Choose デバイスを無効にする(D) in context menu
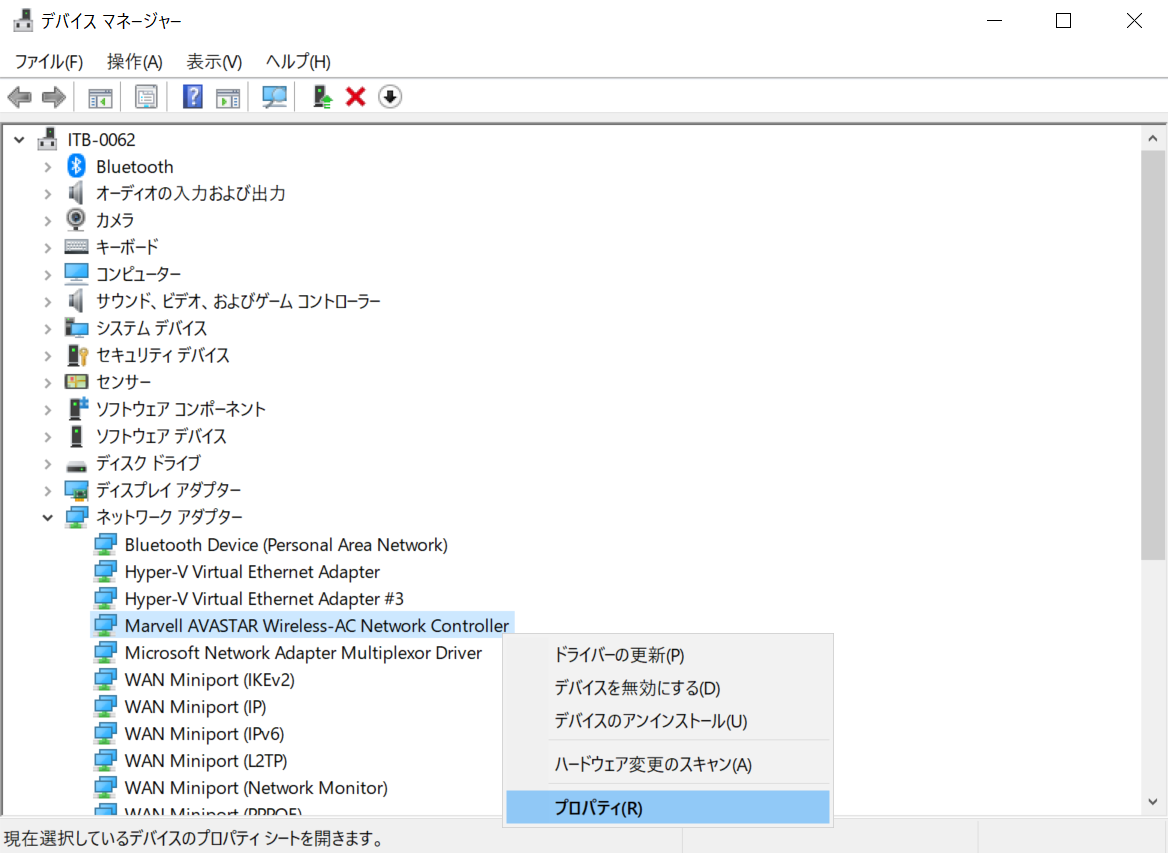 (667, 688)
